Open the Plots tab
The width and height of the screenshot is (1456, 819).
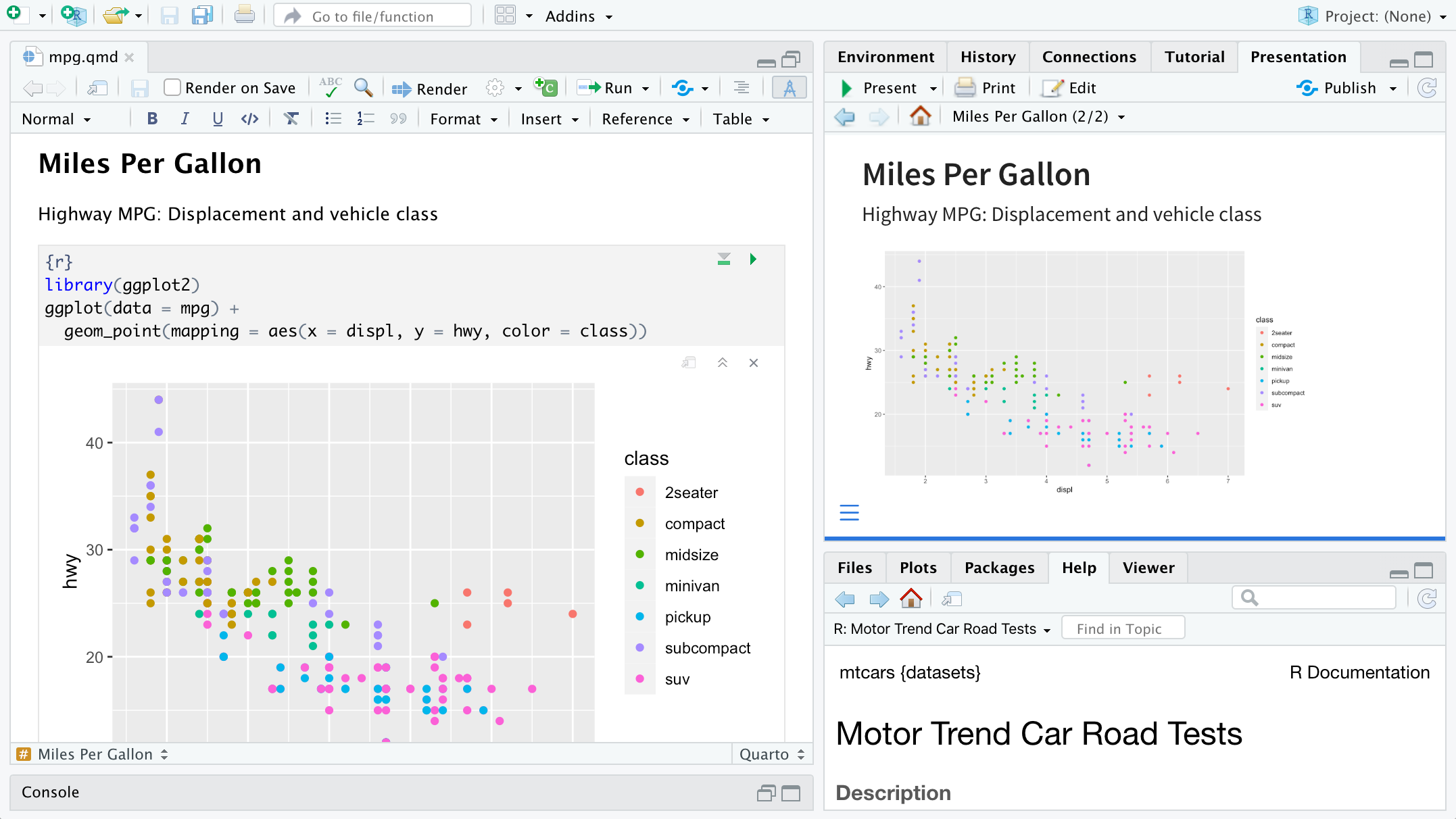pyautogui.click(x=917, y=568)
